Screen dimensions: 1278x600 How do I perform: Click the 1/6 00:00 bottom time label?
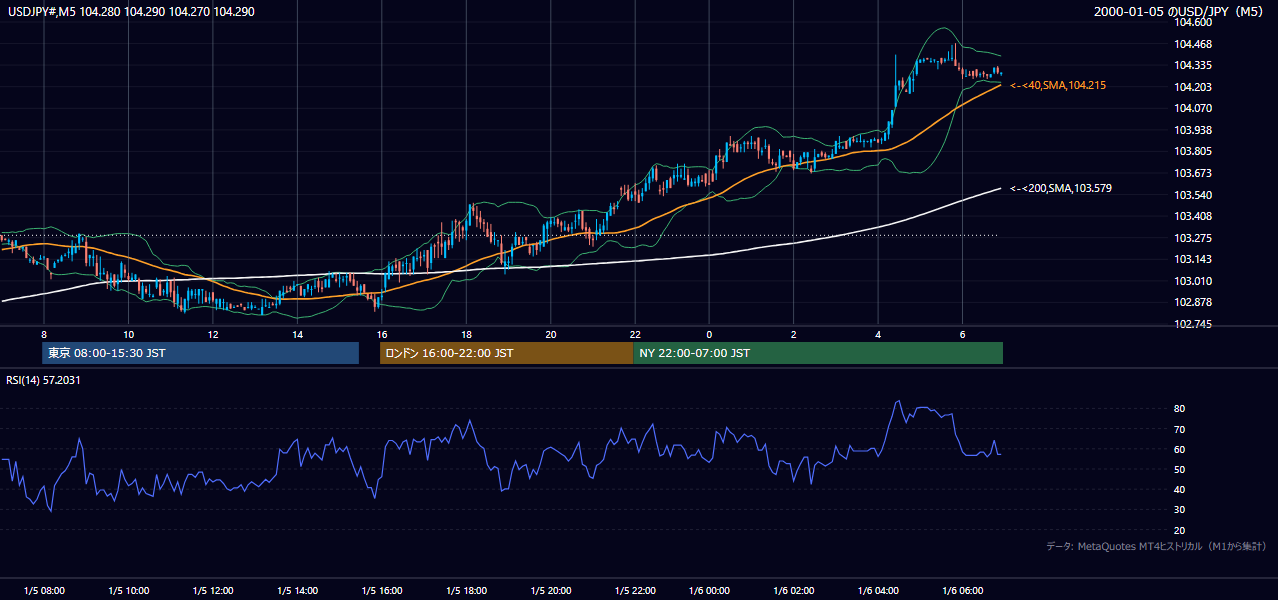tap(709, 591)
